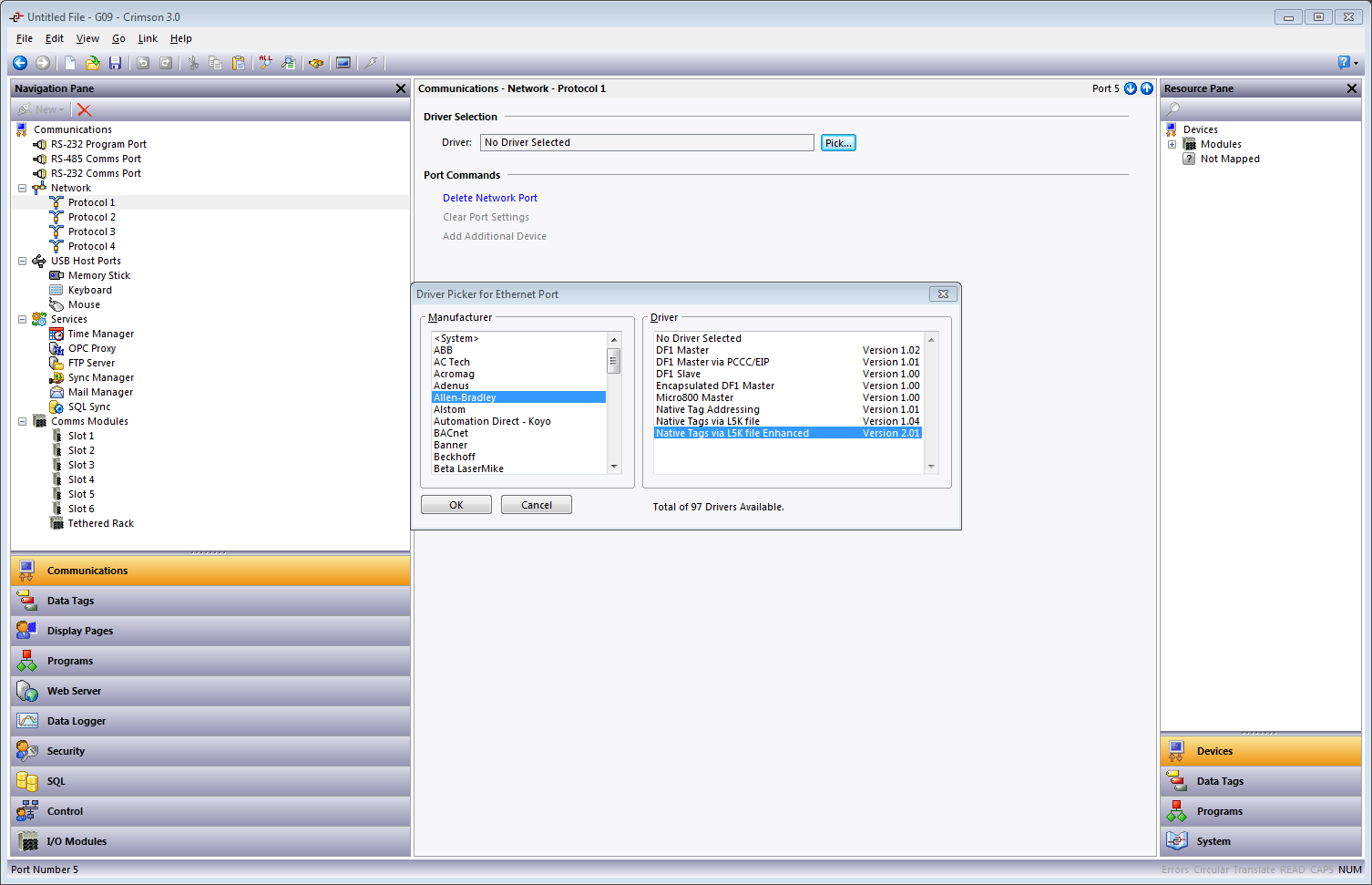Open the Control category
This screenshot has width=1372, height=885.
click(210, 811)
